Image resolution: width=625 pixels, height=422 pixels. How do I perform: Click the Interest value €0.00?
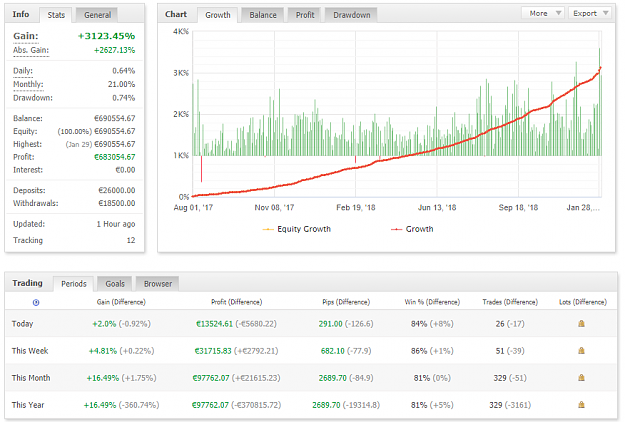[x=125, y=170]
